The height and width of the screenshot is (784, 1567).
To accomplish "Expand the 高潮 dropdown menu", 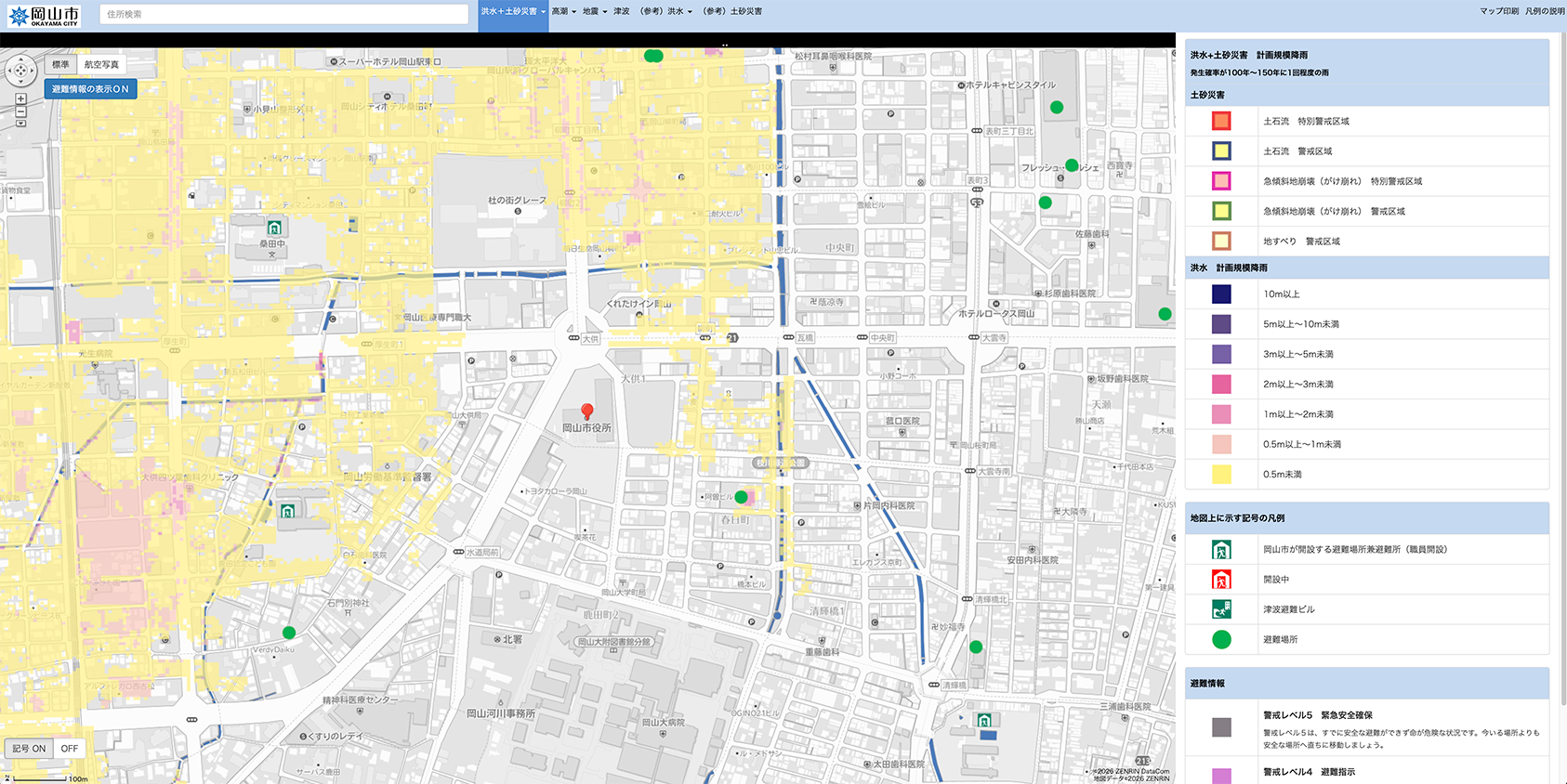I will (x=563, y=12).
